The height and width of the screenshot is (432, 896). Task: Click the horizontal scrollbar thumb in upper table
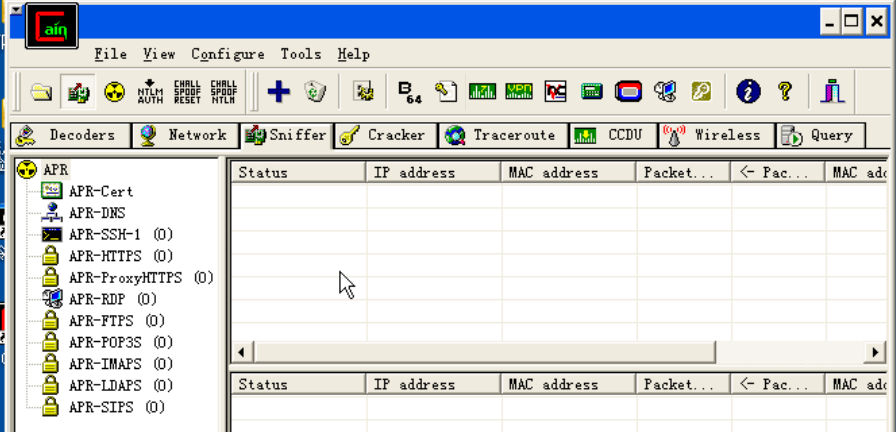(483, 352)
